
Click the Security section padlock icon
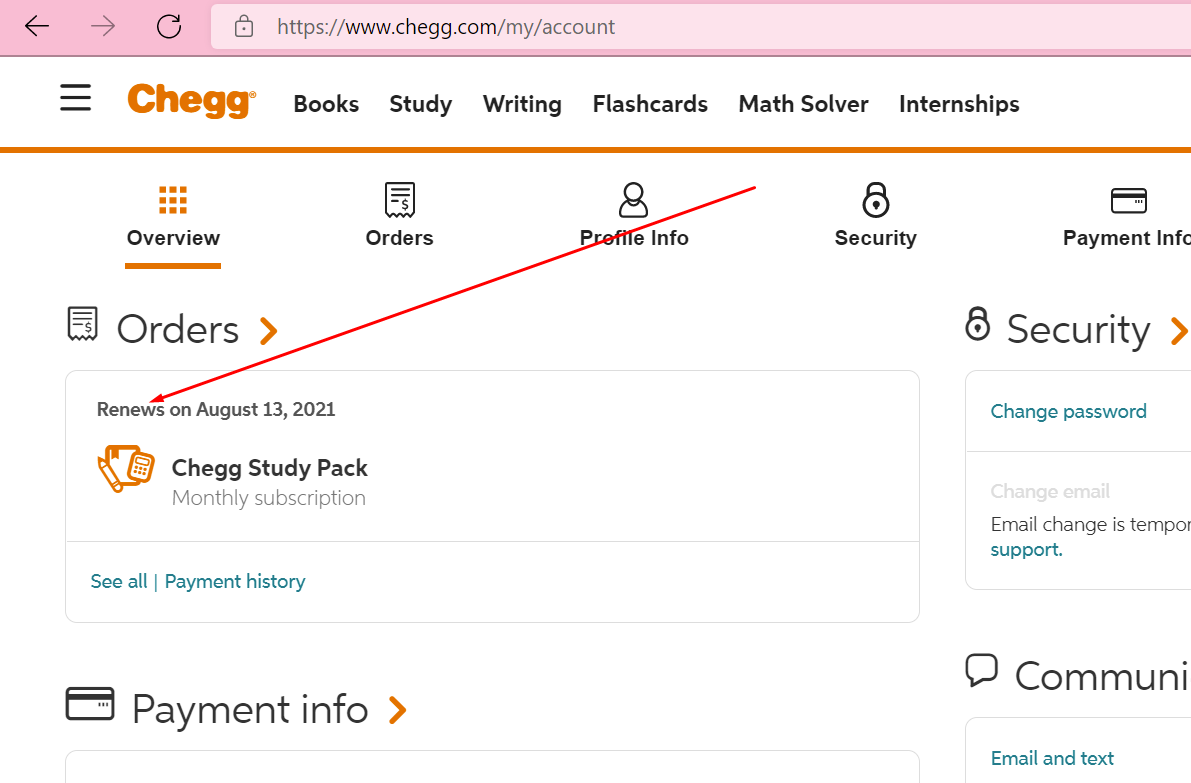coord(978,324)
